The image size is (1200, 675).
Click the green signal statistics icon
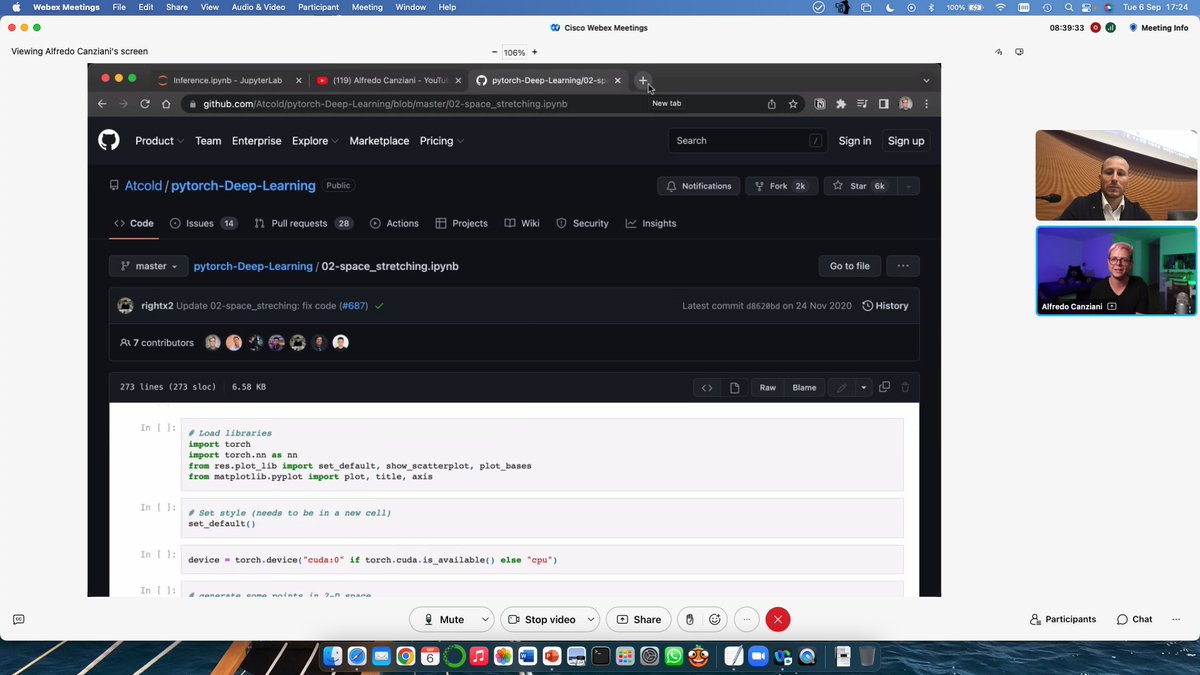click(x=1110, y=28)
